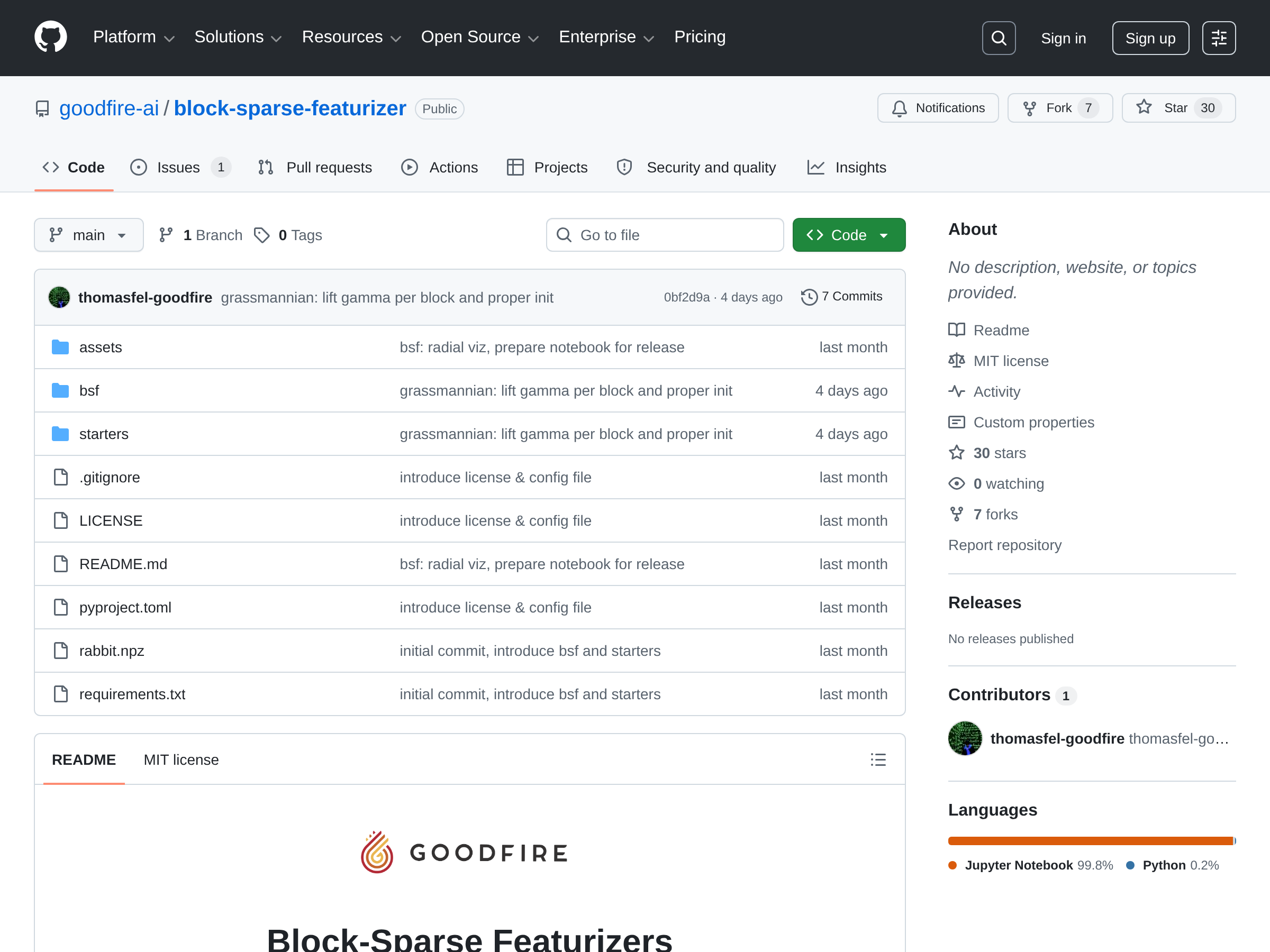Open the Releases heading link

[x=985, y=602]
